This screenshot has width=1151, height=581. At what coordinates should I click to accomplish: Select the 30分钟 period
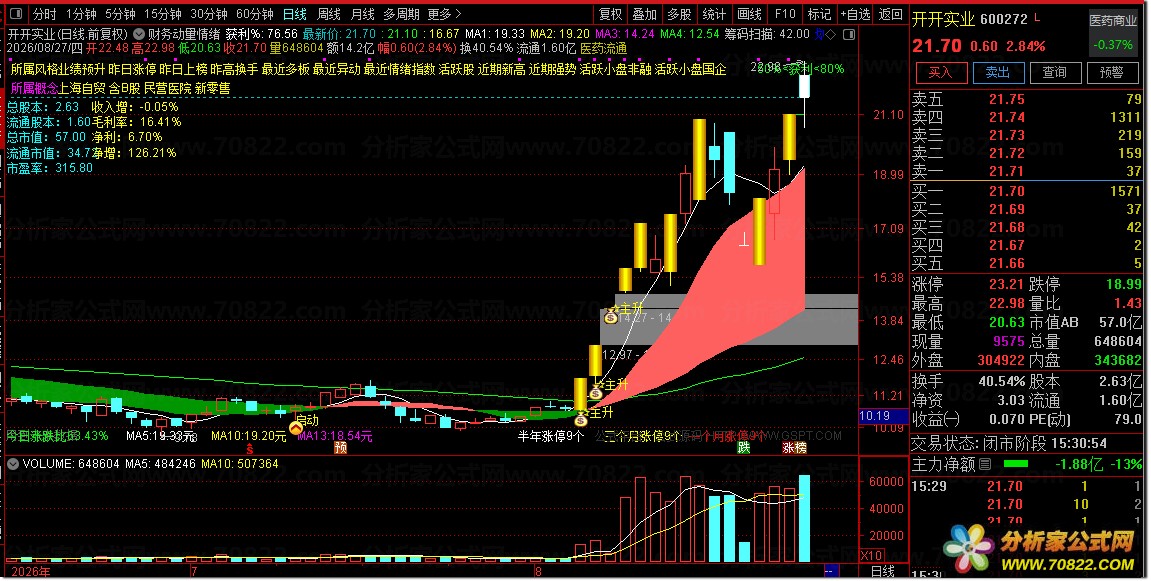pyautogui.click(x=208, y=14)
